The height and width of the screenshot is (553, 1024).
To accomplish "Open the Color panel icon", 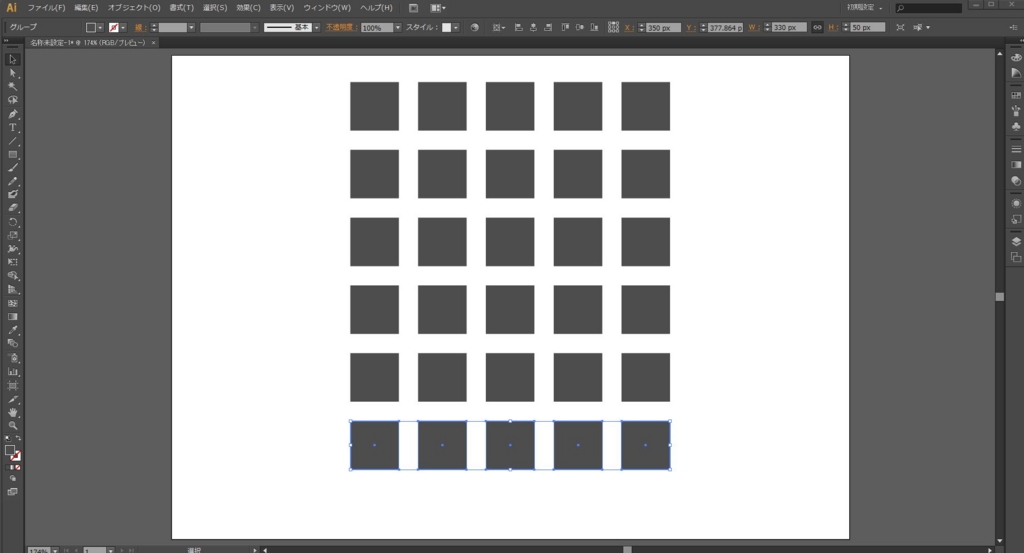I will (x=1016, y=57).
